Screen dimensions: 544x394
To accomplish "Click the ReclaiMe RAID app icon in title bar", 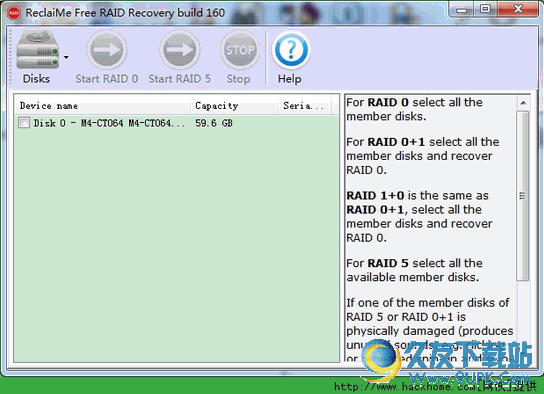I will 14,13.
